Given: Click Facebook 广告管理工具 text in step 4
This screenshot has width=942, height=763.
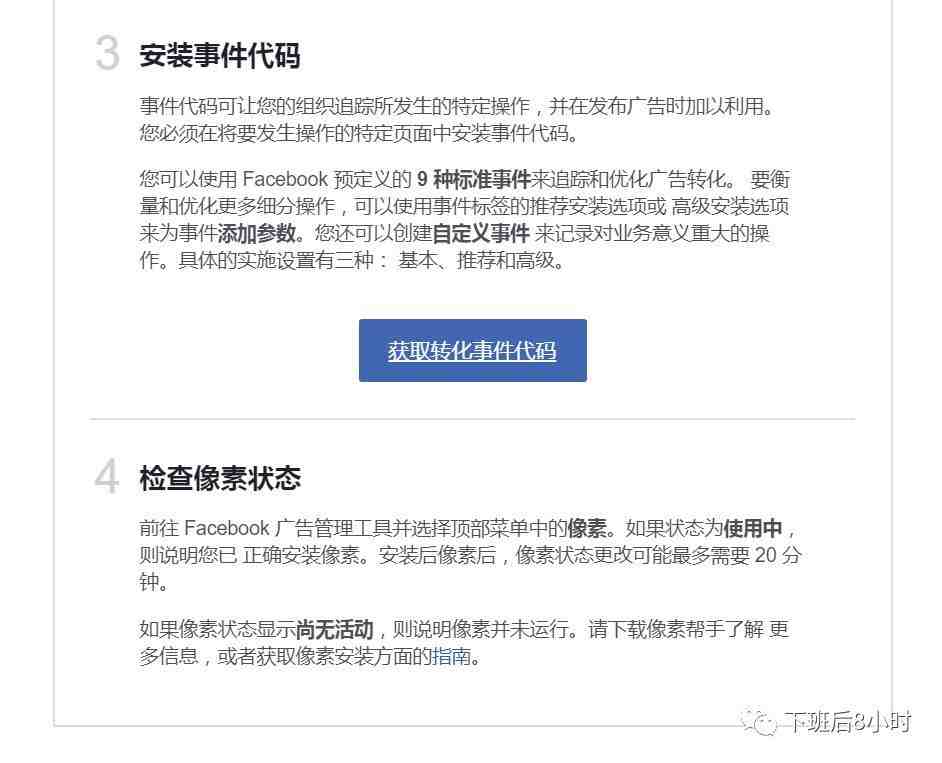Looking at the screenshot, I should pos(286,528).
